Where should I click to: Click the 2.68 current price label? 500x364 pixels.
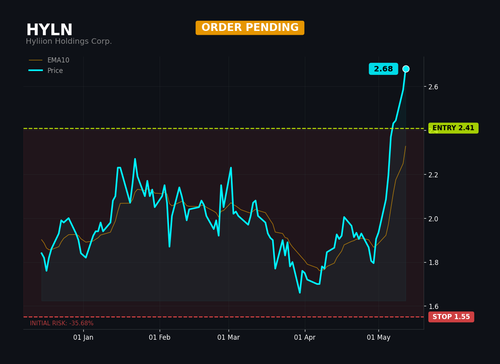(x=383, y=69)
